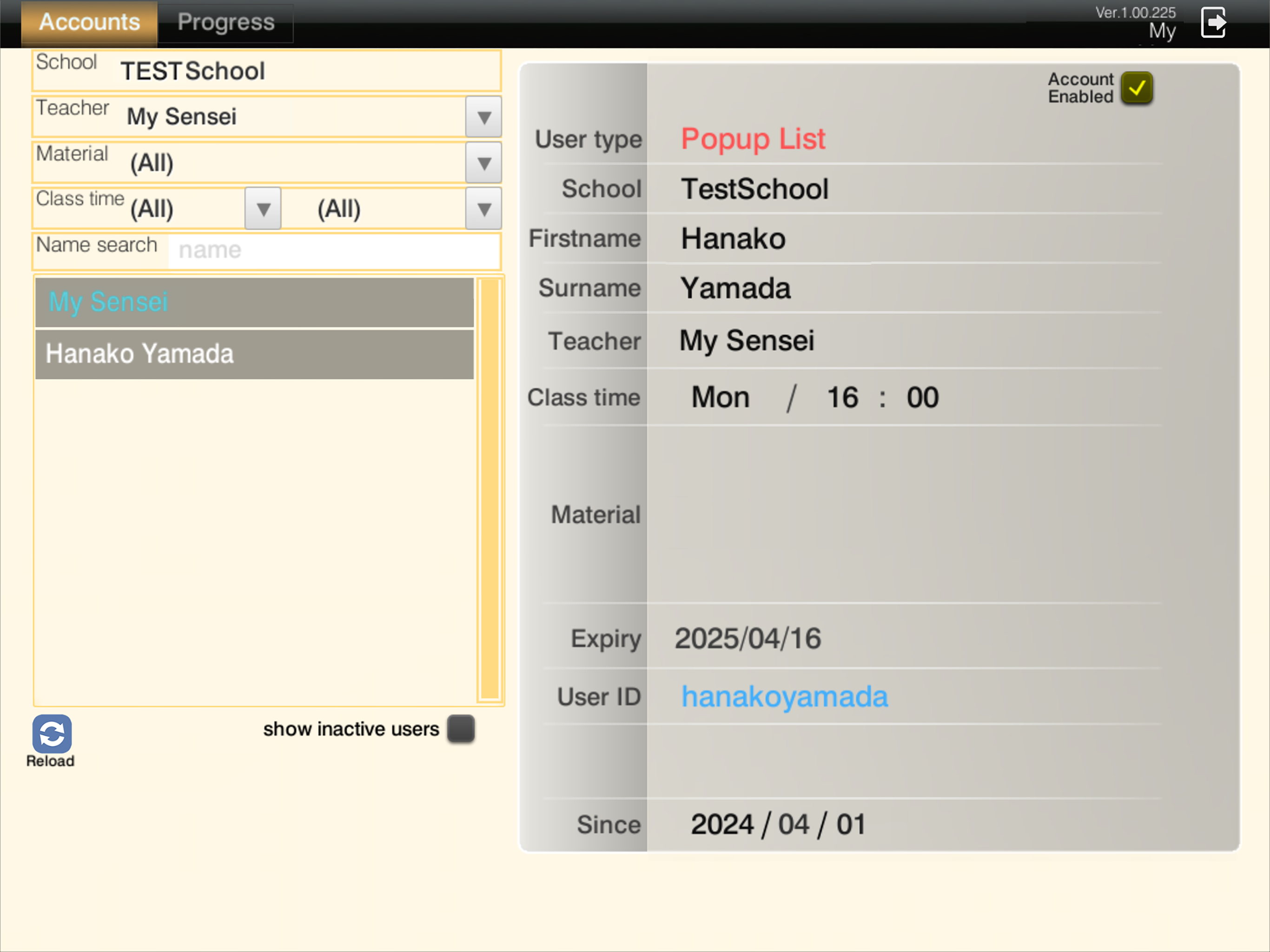The image size is (1270, 952).
Task: Click the logged-in user name My
Action: click(1162, 32)
